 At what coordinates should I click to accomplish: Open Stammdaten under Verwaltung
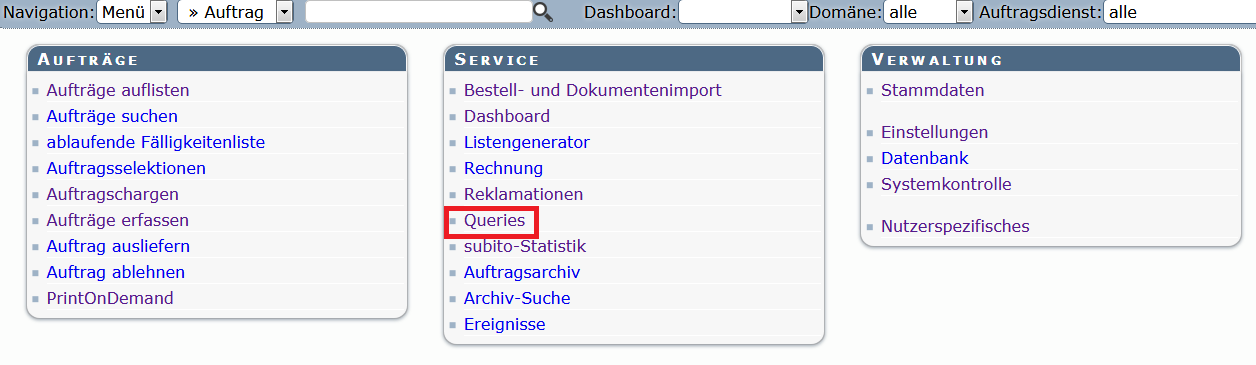click(x=932, y=90)
